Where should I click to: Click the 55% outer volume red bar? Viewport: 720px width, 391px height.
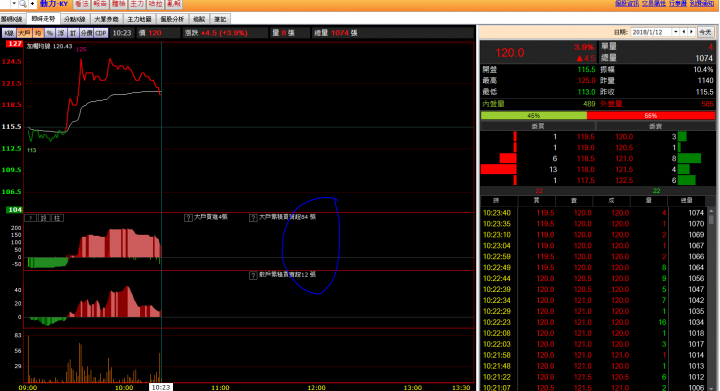tap(651, 116)
